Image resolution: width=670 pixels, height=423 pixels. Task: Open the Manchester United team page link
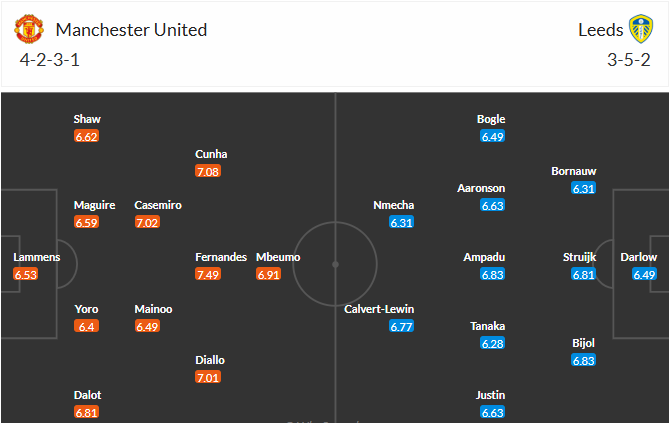click(x=132, y=30)
